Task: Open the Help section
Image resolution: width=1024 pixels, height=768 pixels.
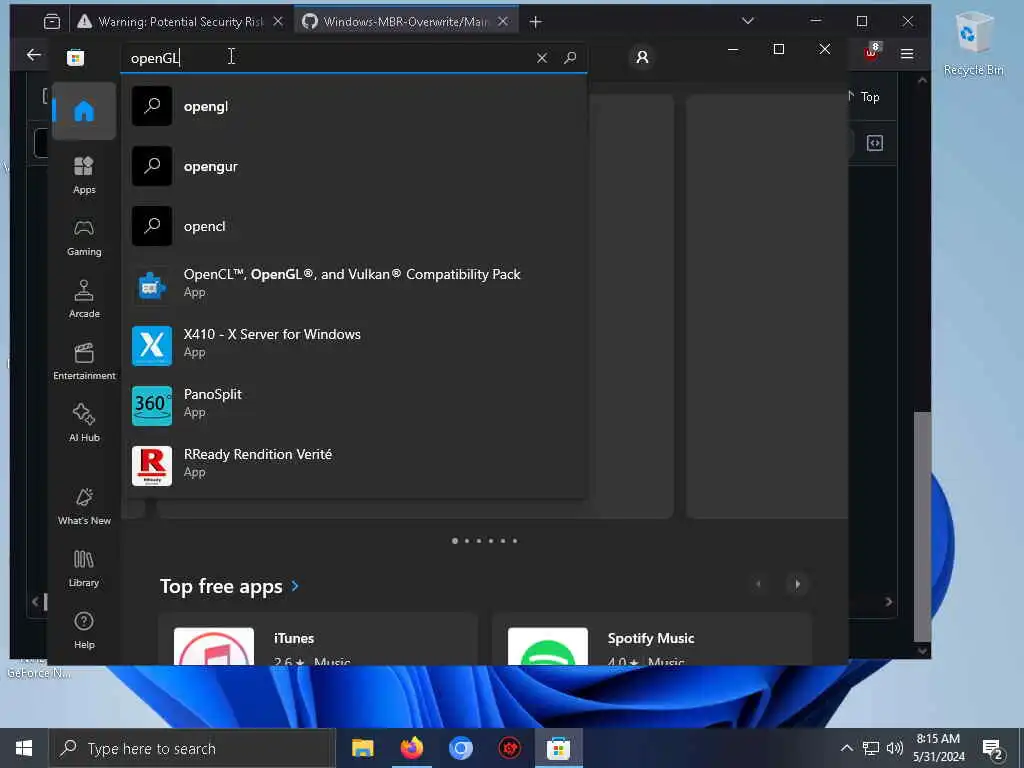Action: 84,630
